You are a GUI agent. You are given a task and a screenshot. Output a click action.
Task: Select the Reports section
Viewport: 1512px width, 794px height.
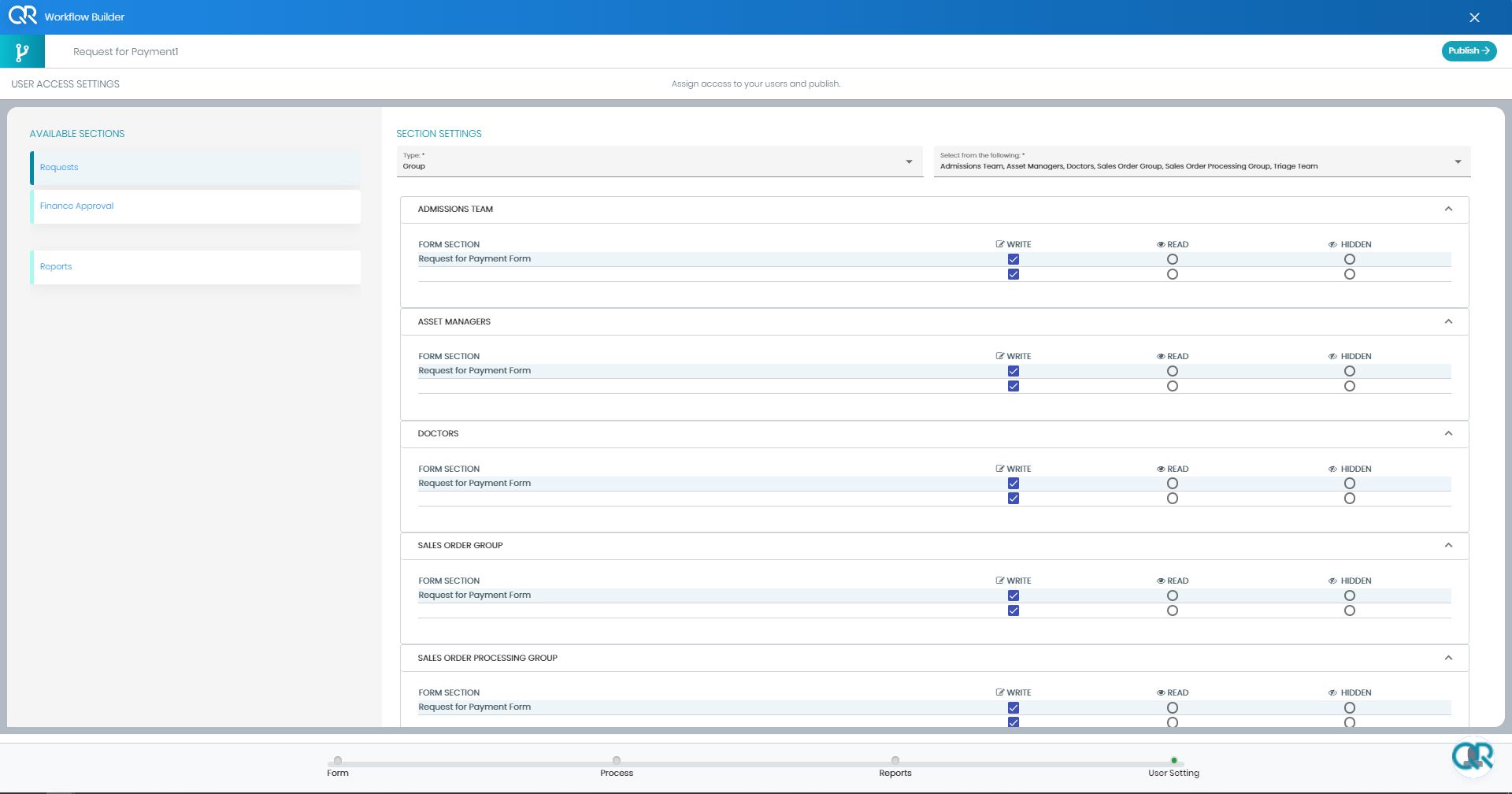(x=195, y=267)
